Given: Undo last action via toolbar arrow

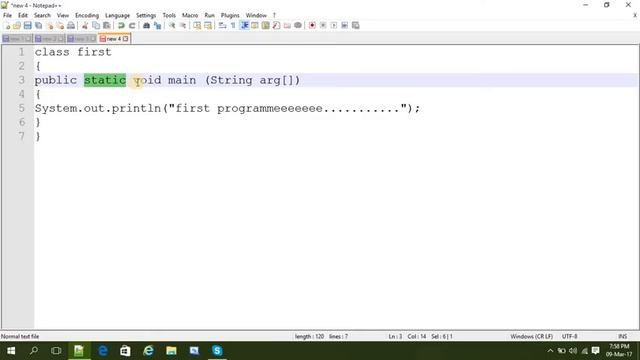Looking at the screenshot, I should pyautogui.click(x=121, y=26).
